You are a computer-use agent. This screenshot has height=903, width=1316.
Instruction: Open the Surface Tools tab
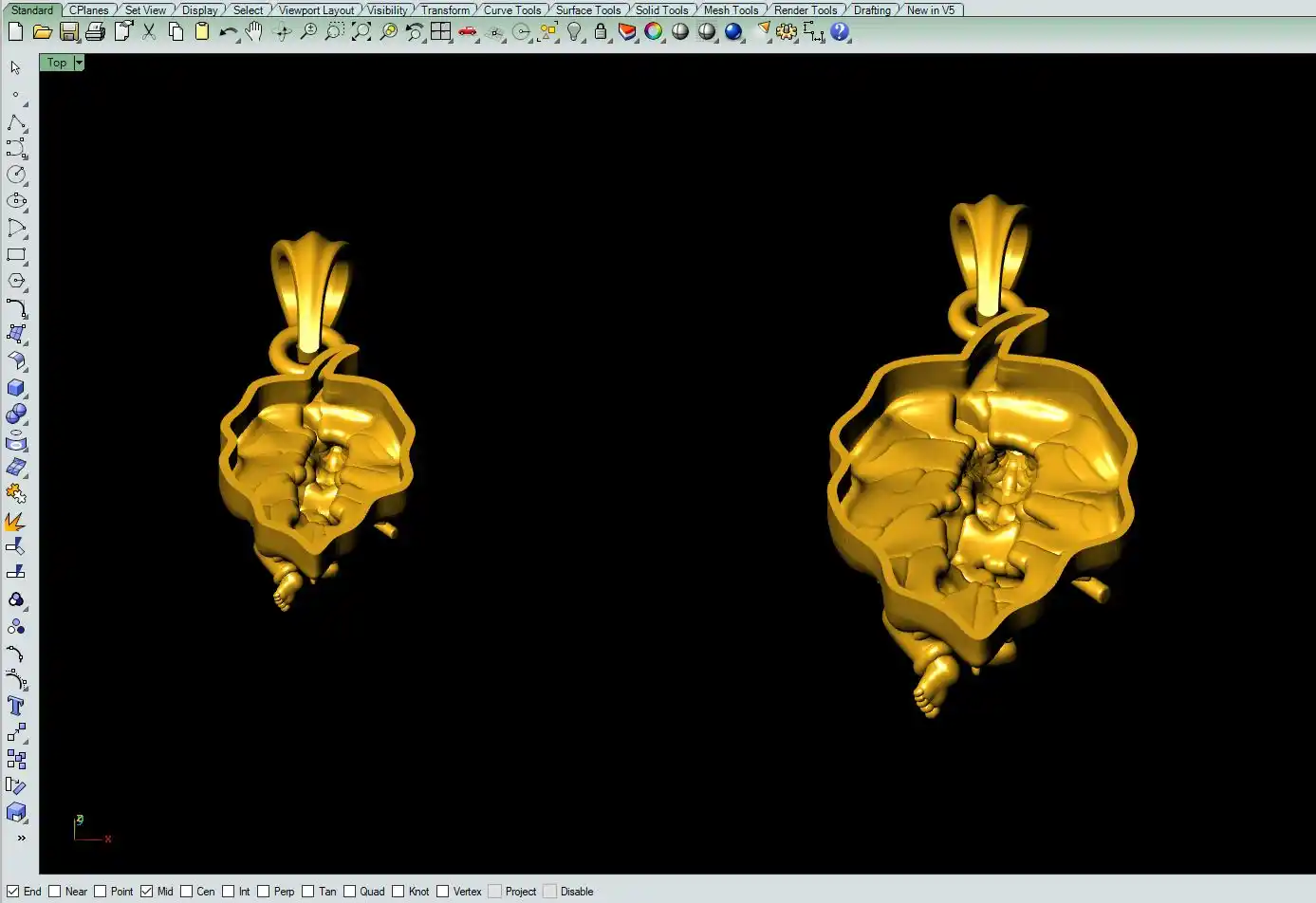(x=588, y=10)
